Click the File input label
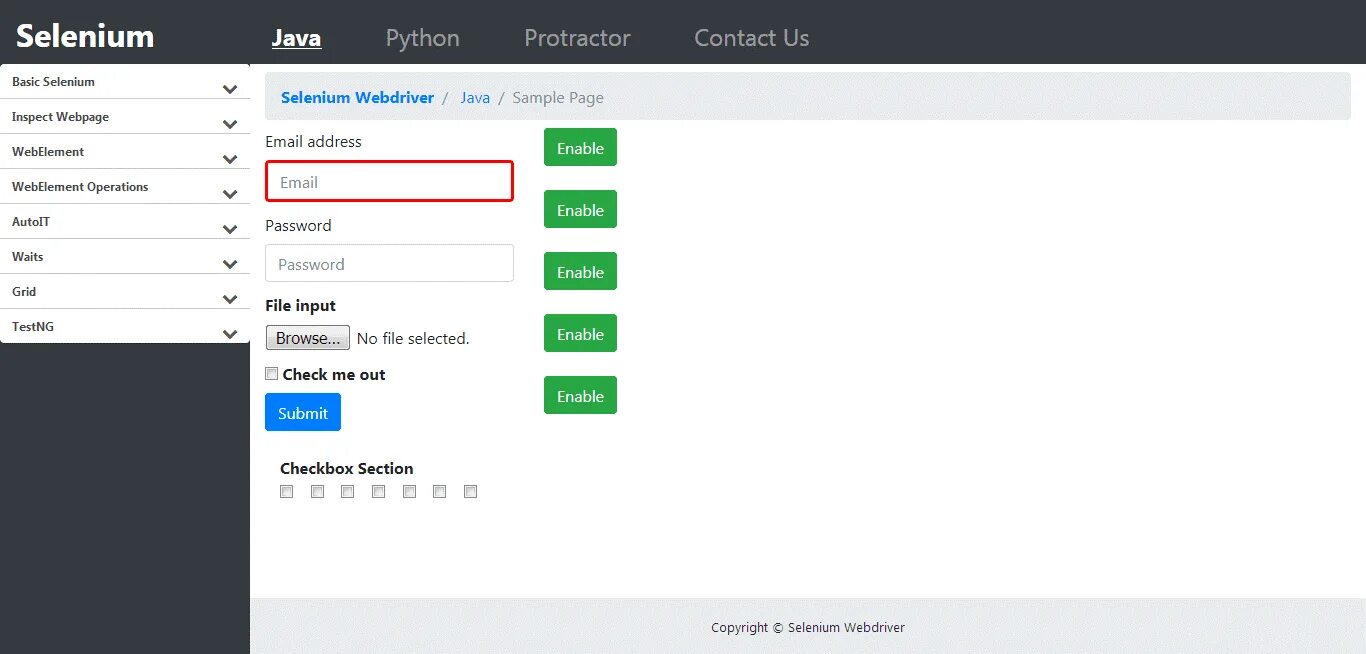 pyautogui.click(x=300, y=306)
